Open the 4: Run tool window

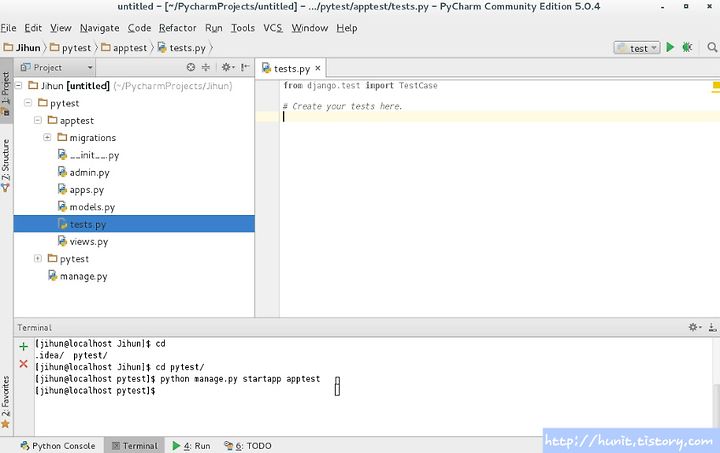[191, 446]
